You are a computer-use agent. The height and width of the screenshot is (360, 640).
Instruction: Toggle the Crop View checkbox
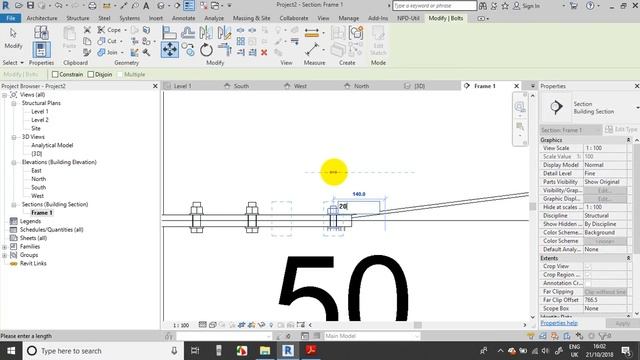coord(588,266)
